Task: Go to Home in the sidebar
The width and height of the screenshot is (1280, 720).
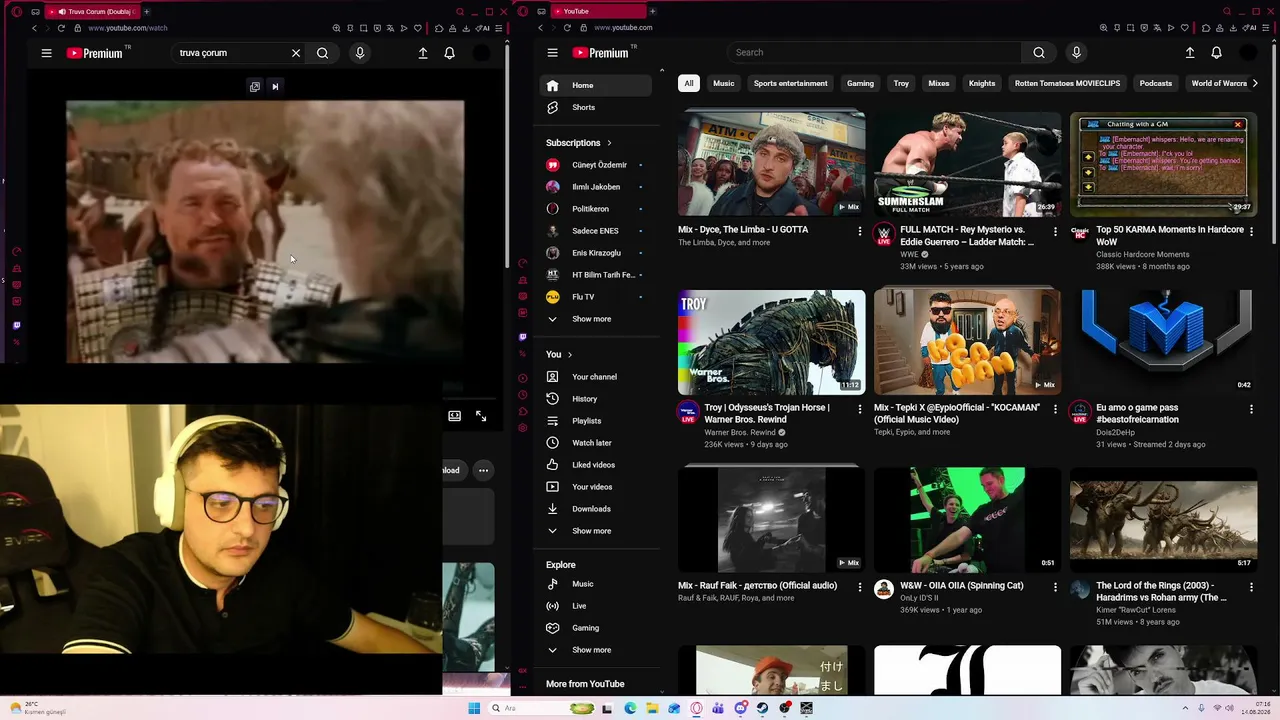Action: click(x=596, y=85)
